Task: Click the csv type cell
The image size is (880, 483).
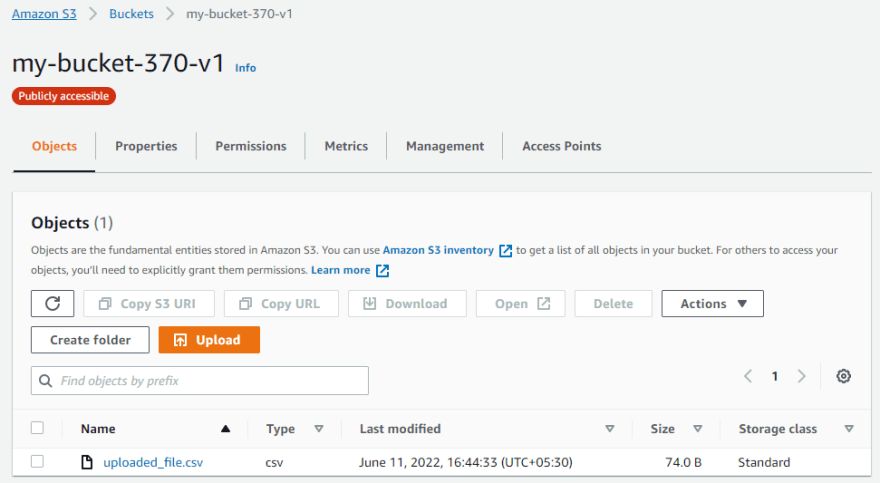Action: pos(274,463)
